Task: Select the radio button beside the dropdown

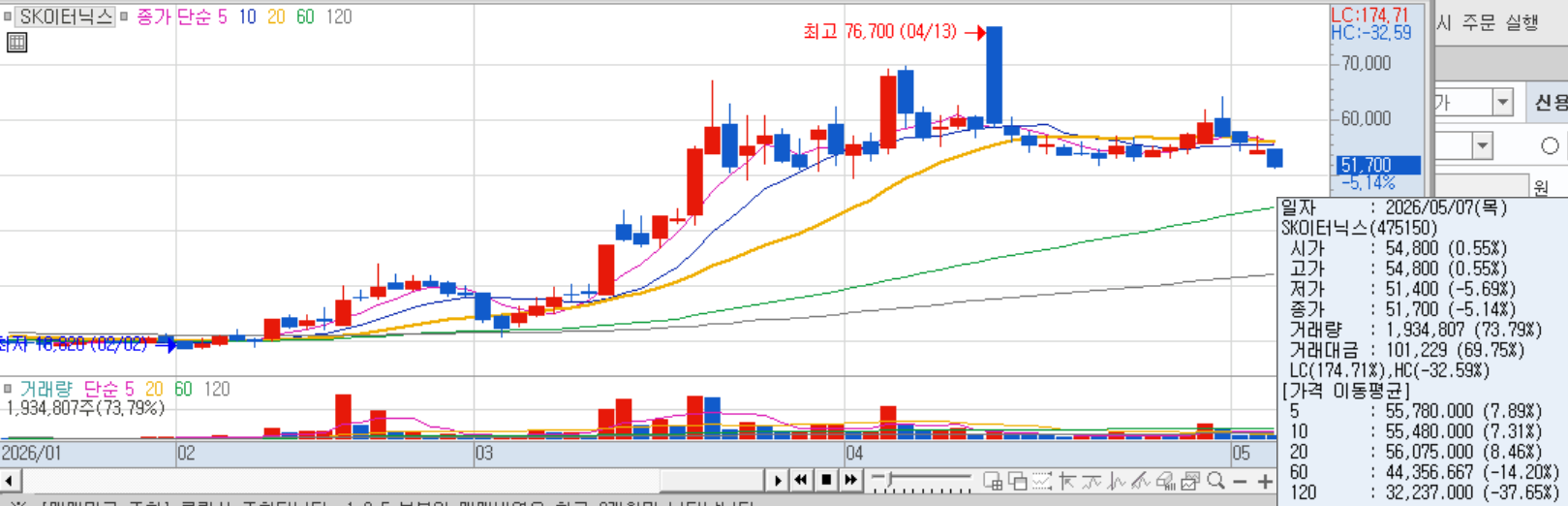Action: click(1550, 145)
